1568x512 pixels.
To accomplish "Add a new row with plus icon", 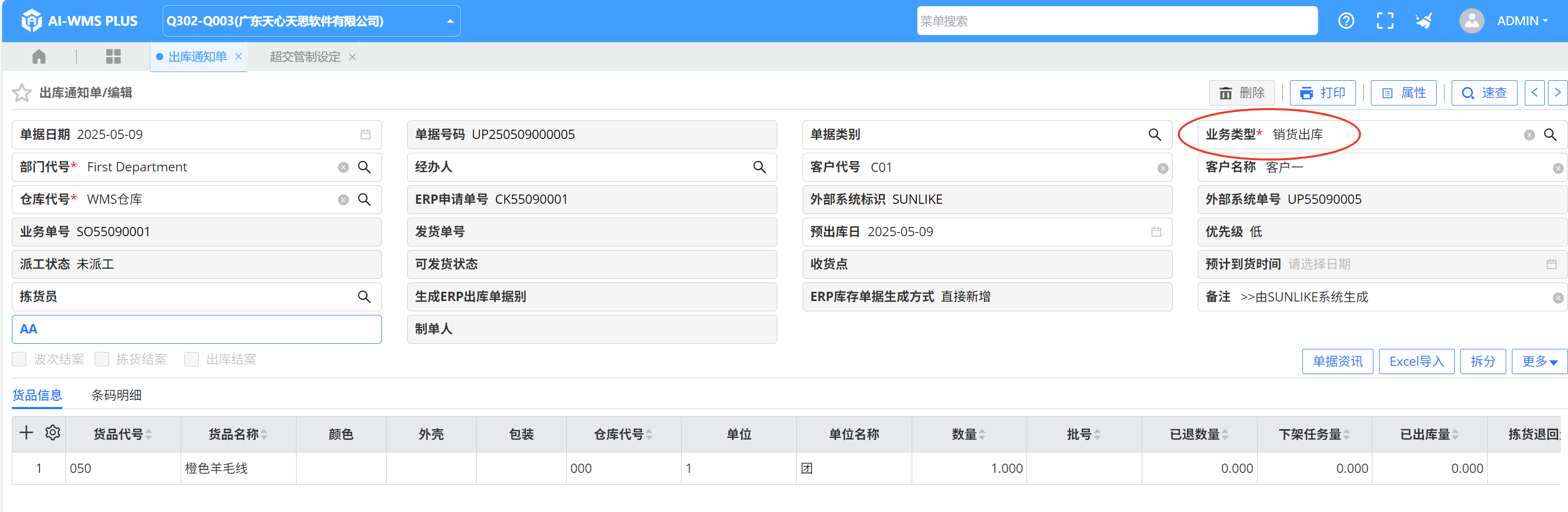I will point(26,433).
